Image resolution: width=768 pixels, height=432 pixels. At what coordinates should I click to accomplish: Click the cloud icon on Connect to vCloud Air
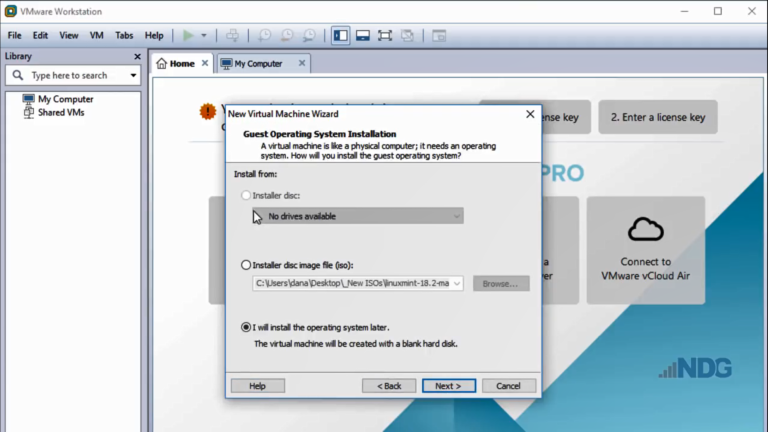pos(646,229)
